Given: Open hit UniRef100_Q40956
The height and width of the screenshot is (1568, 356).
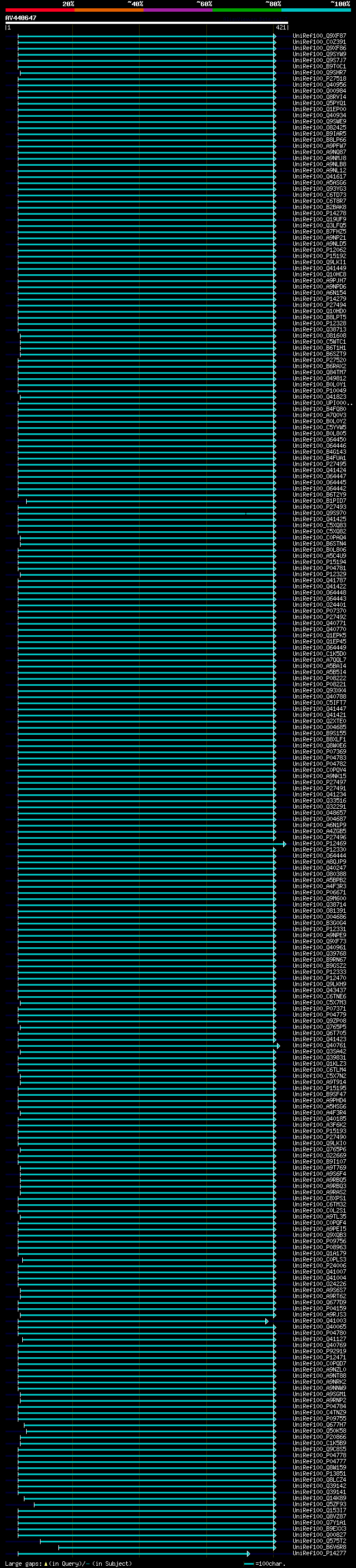Looking at the screenshot, I should tap(319, 85).
